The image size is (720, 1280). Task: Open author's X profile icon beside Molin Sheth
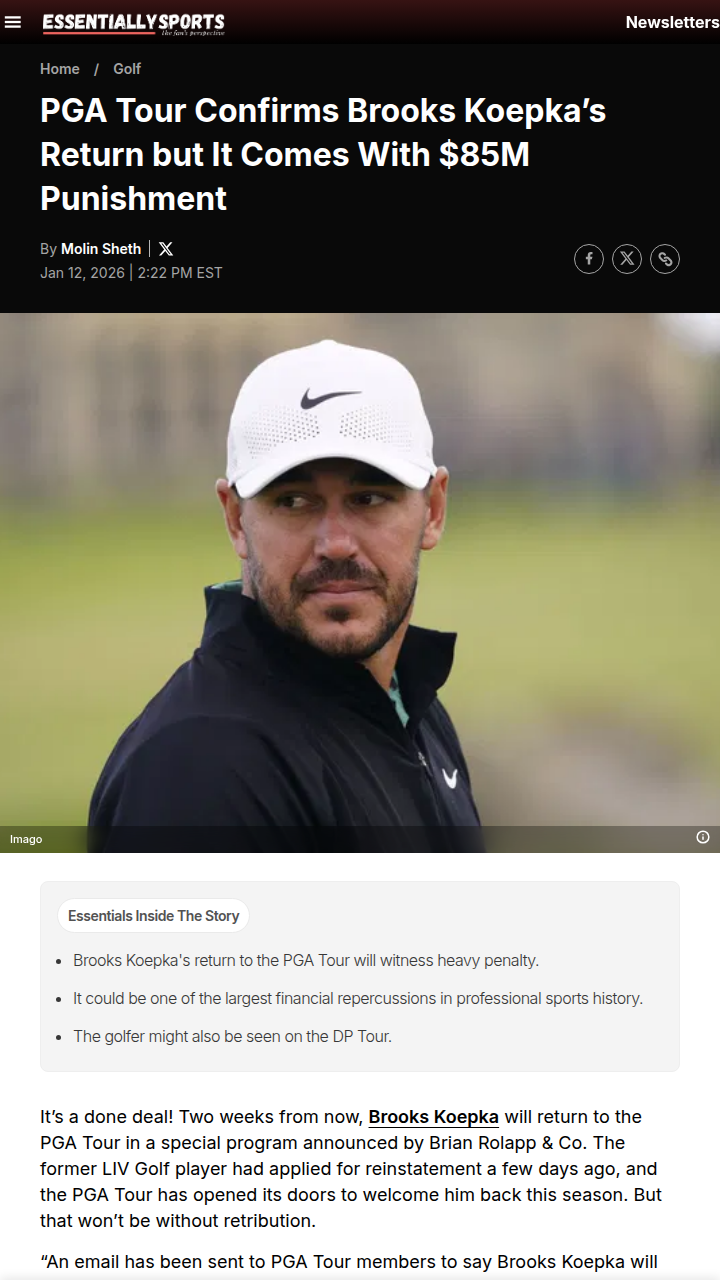coord(166,249)
